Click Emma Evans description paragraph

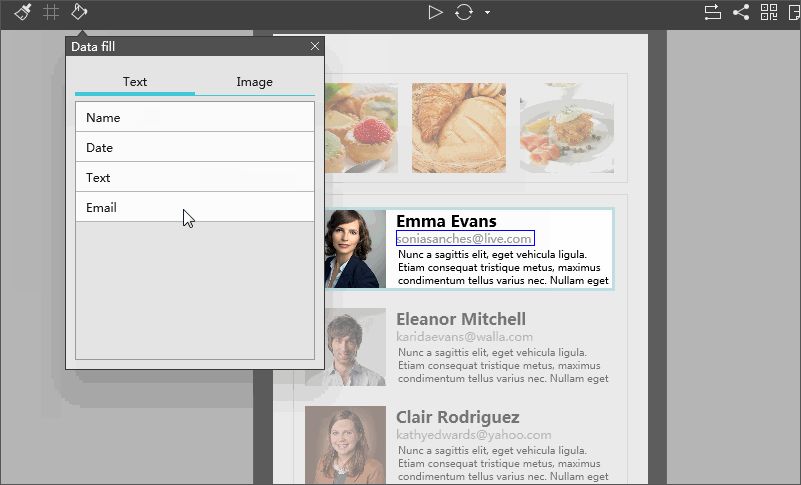pos(503,267)
